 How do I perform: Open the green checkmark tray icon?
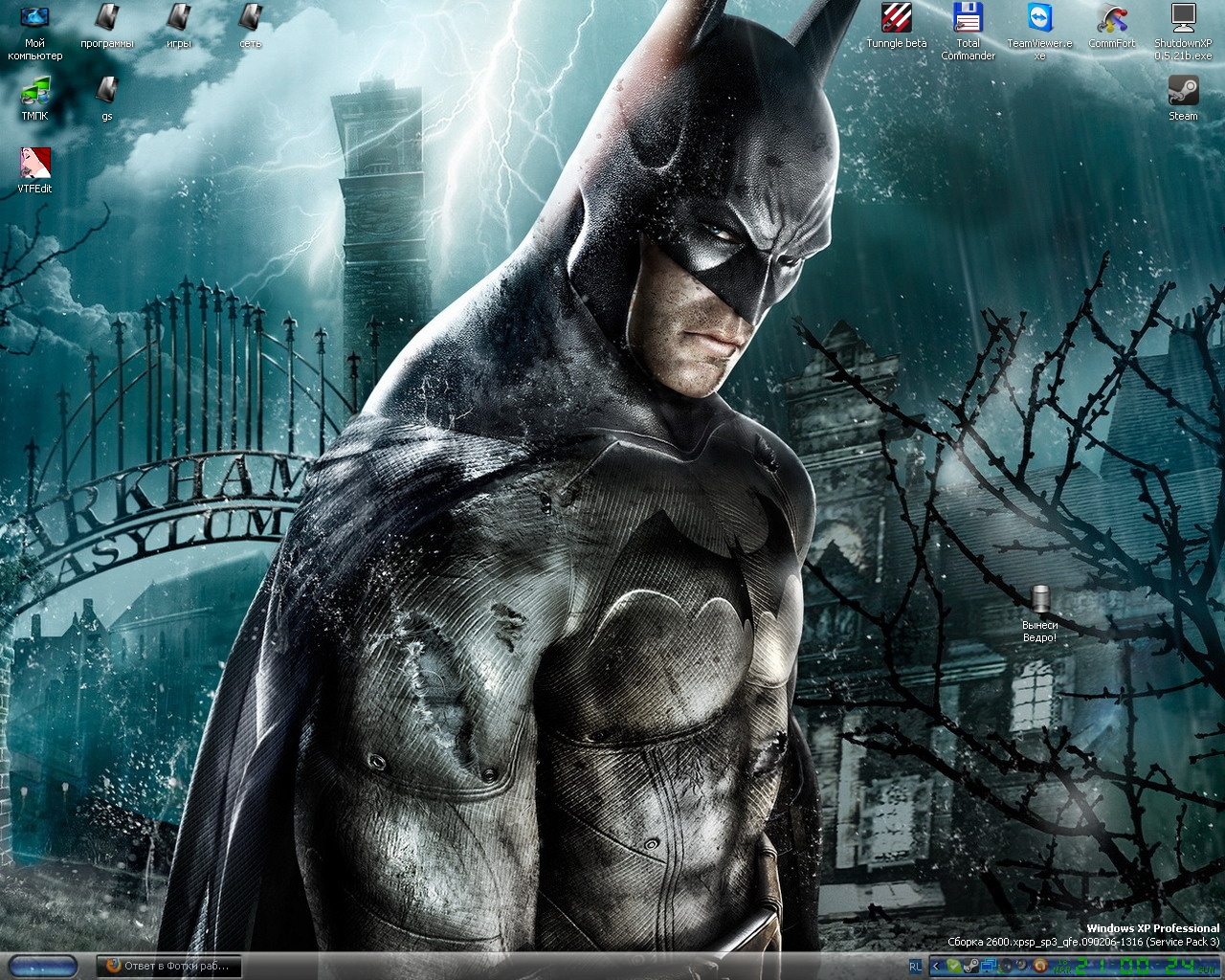(953, 966)
